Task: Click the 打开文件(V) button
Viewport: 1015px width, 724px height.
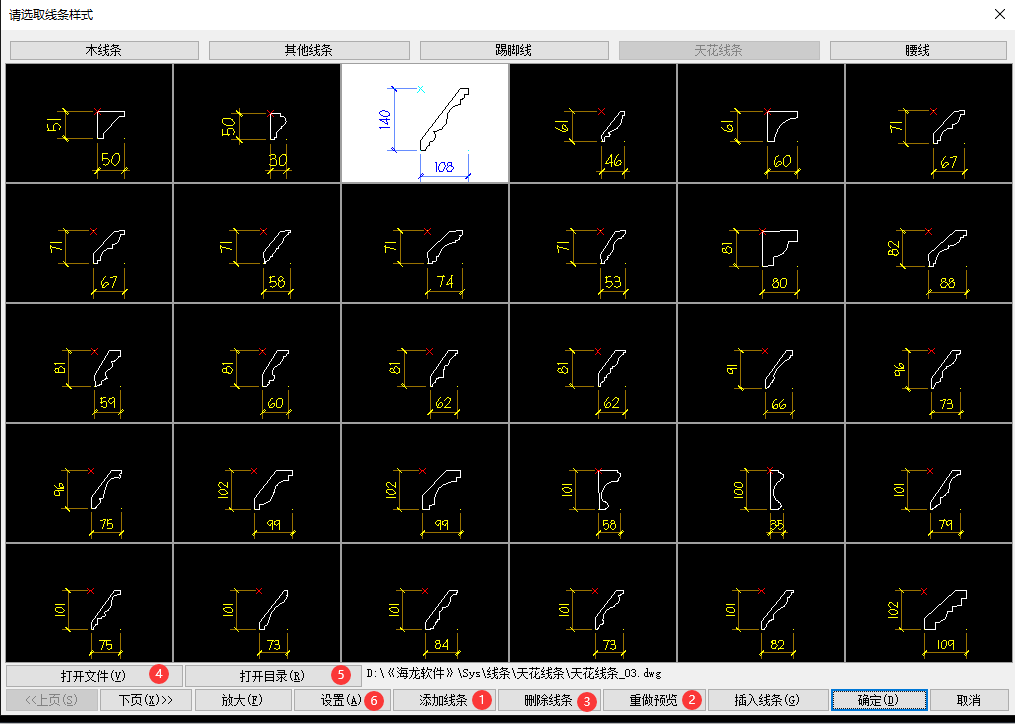Action: point(94,676)
